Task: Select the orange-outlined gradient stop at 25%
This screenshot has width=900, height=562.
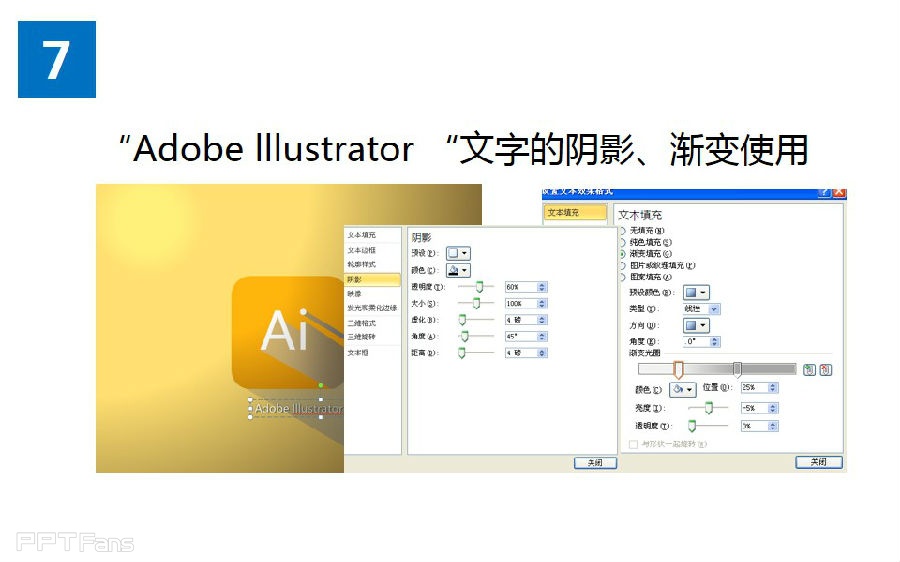Action: coord(678,370)
